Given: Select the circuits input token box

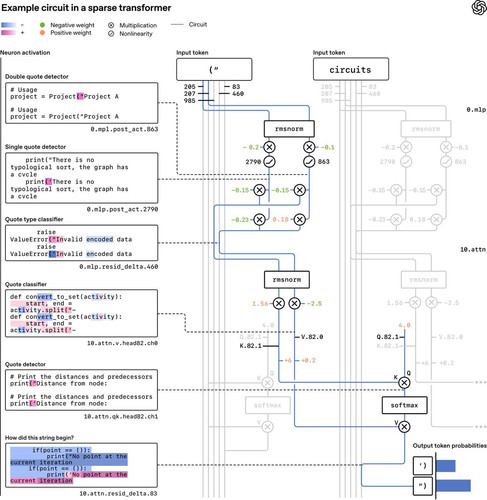Looking at the screenshot, I should click(351, 69).
